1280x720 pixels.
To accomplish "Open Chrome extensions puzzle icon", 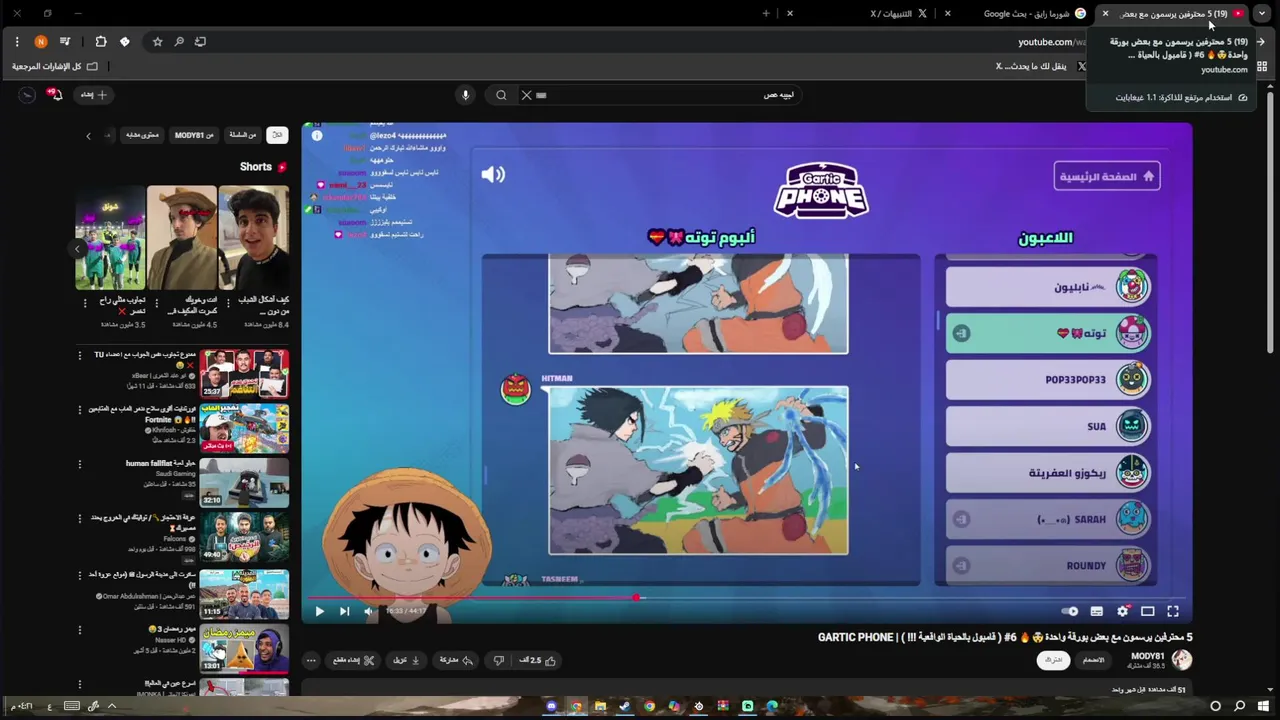I will (101, 41).
